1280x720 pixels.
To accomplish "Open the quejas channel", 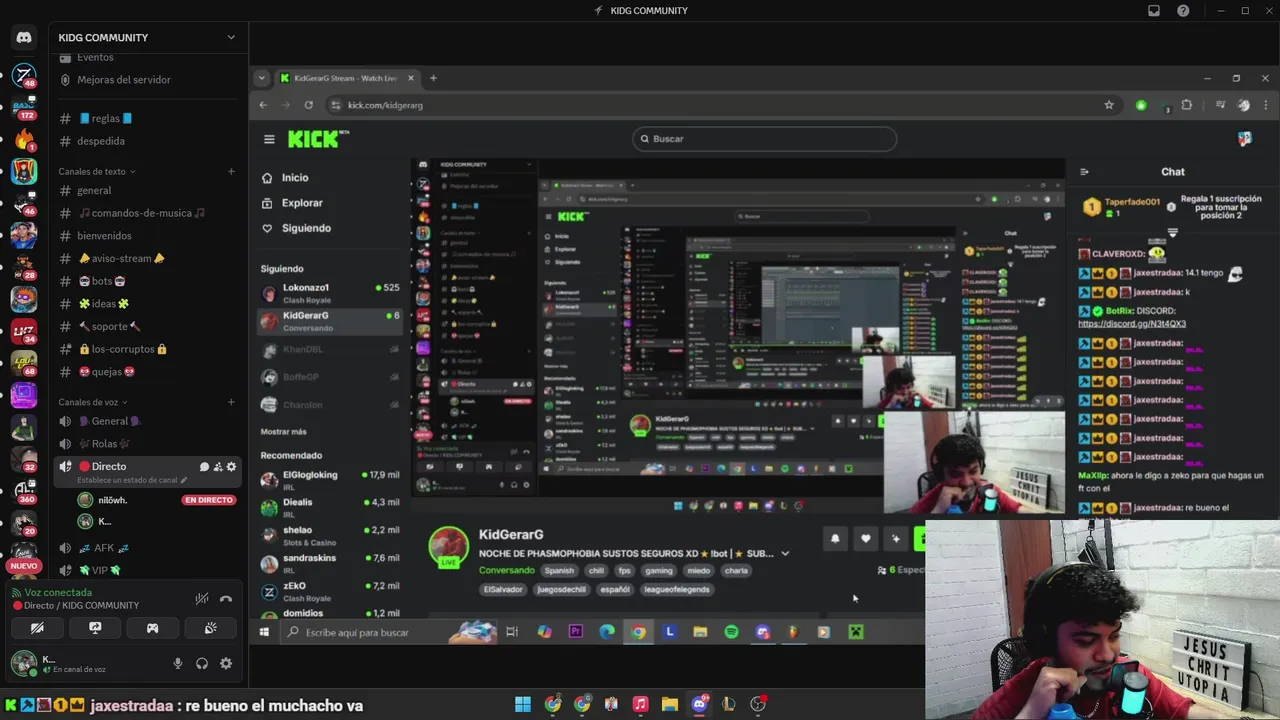I will pos(106,372).
